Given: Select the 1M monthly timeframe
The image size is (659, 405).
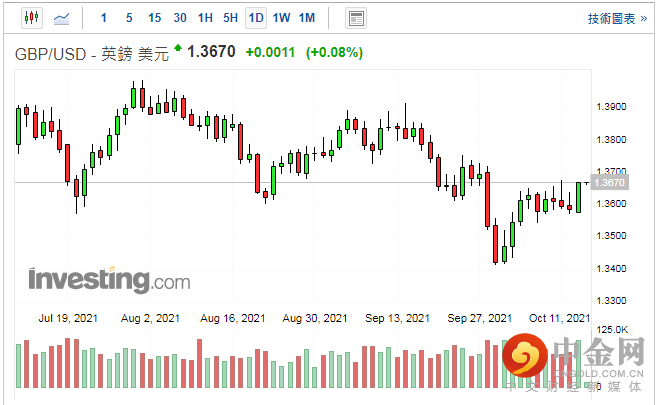Looking at the screenshot, I should tap(306, 17).
